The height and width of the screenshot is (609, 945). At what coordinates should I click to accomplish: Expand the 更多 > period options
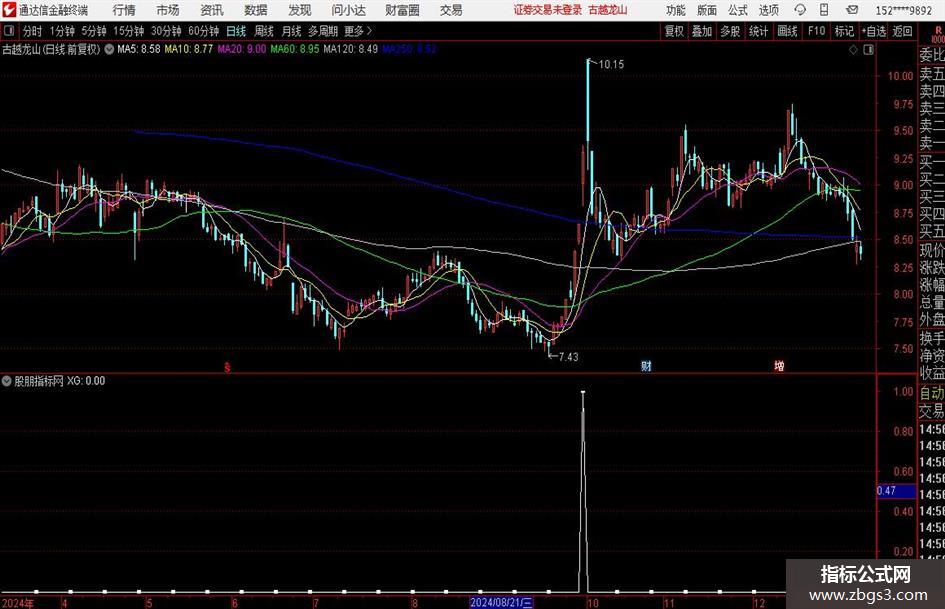[x=358, y=31]
